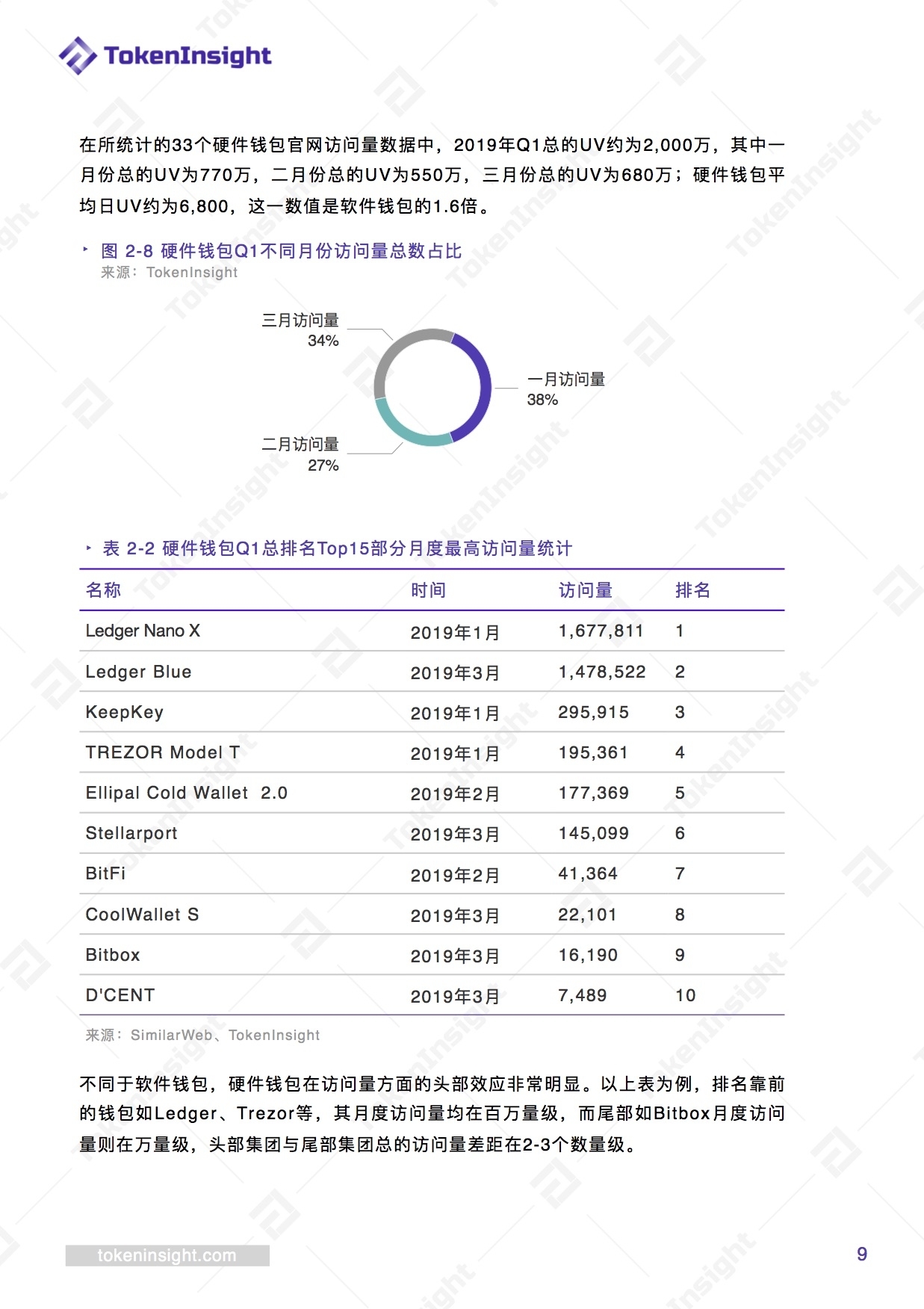Click the '访问量' column header
The image size is (924, 1309).
[586, 590]
